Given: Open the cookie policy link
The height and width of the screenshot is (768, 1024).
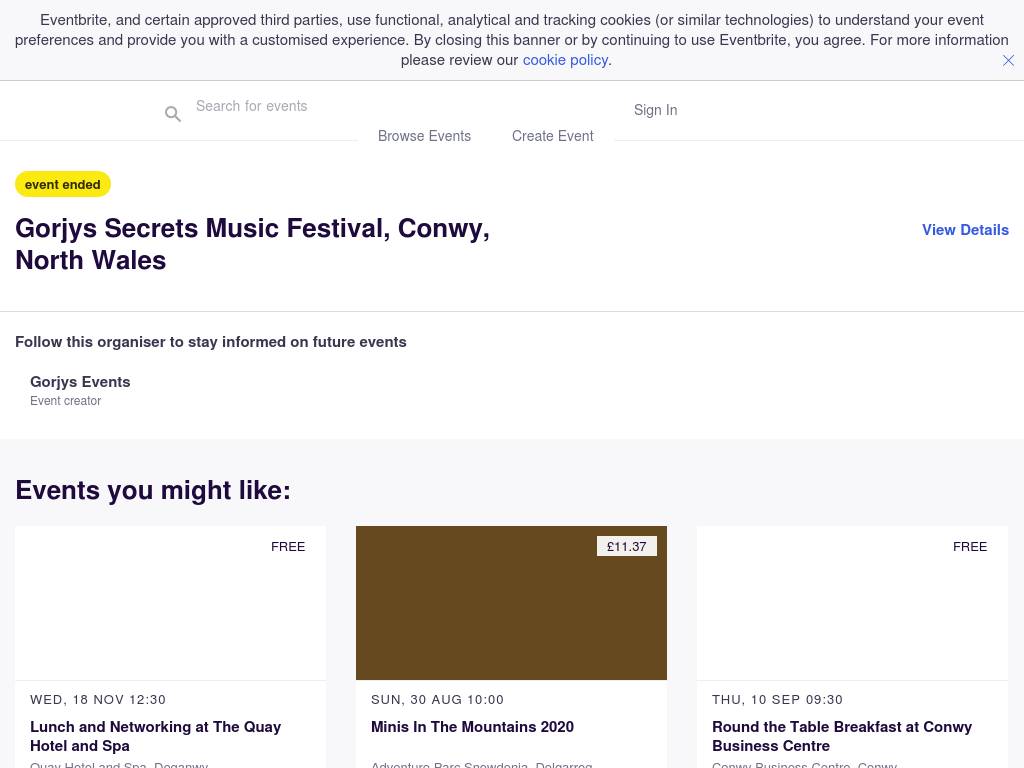Looking at the screenshot, I should (565, 60).
